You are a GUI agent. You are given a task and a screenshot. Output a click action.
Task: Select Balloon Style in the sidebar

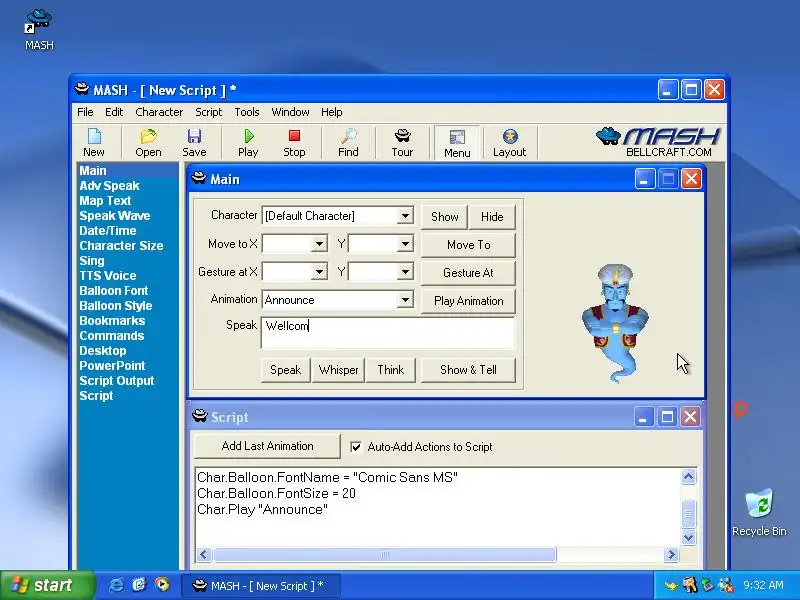click(x=116, y=306)
